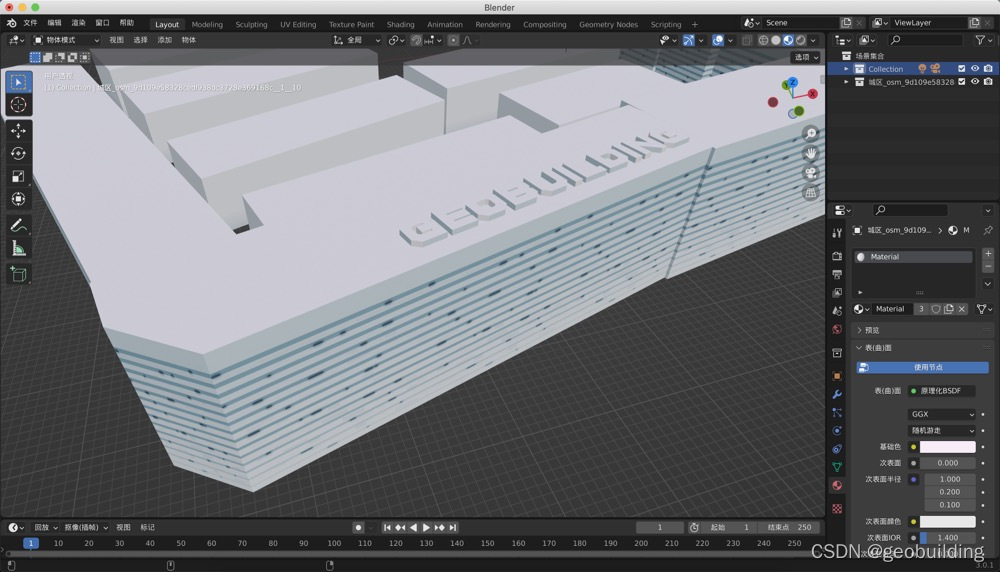Image resolution: width=1000 pixels, height=572 pixels.
Task: Toggle proportional editing in header
Action: [x=453, y=40]
